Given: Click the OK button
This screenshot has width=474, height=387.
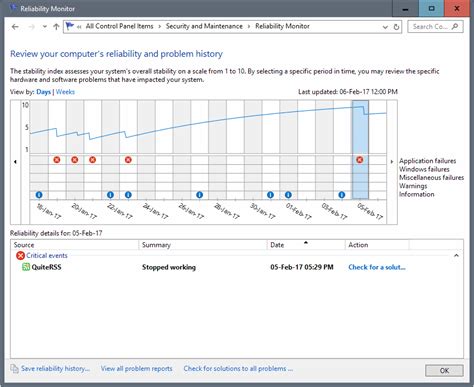Looking at the screenshot, I should coord(444,370).
